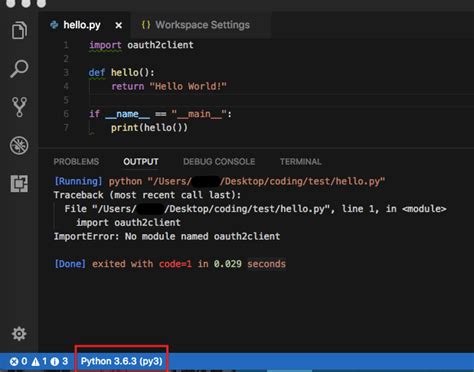Click the 'def' keyword on line 3
The height and width of the screenshot is (372, 474).
(x=97, y=72)
